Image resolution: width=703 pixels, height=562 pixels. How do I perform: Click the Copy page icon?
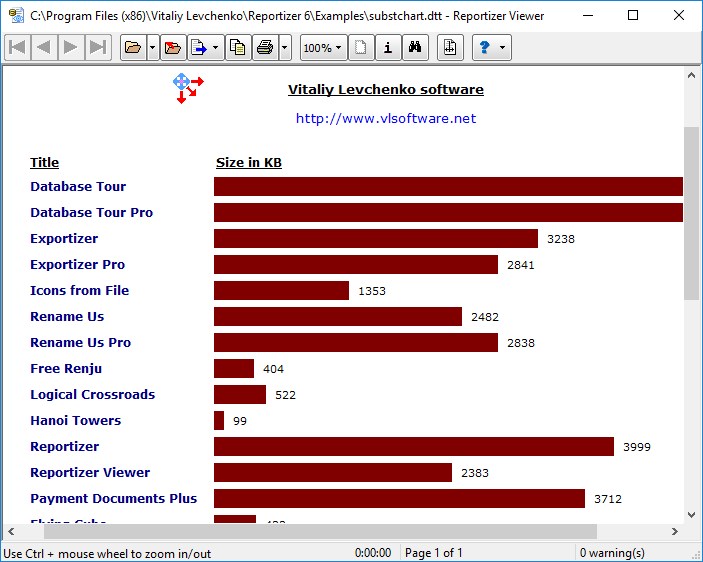[237, 47]
